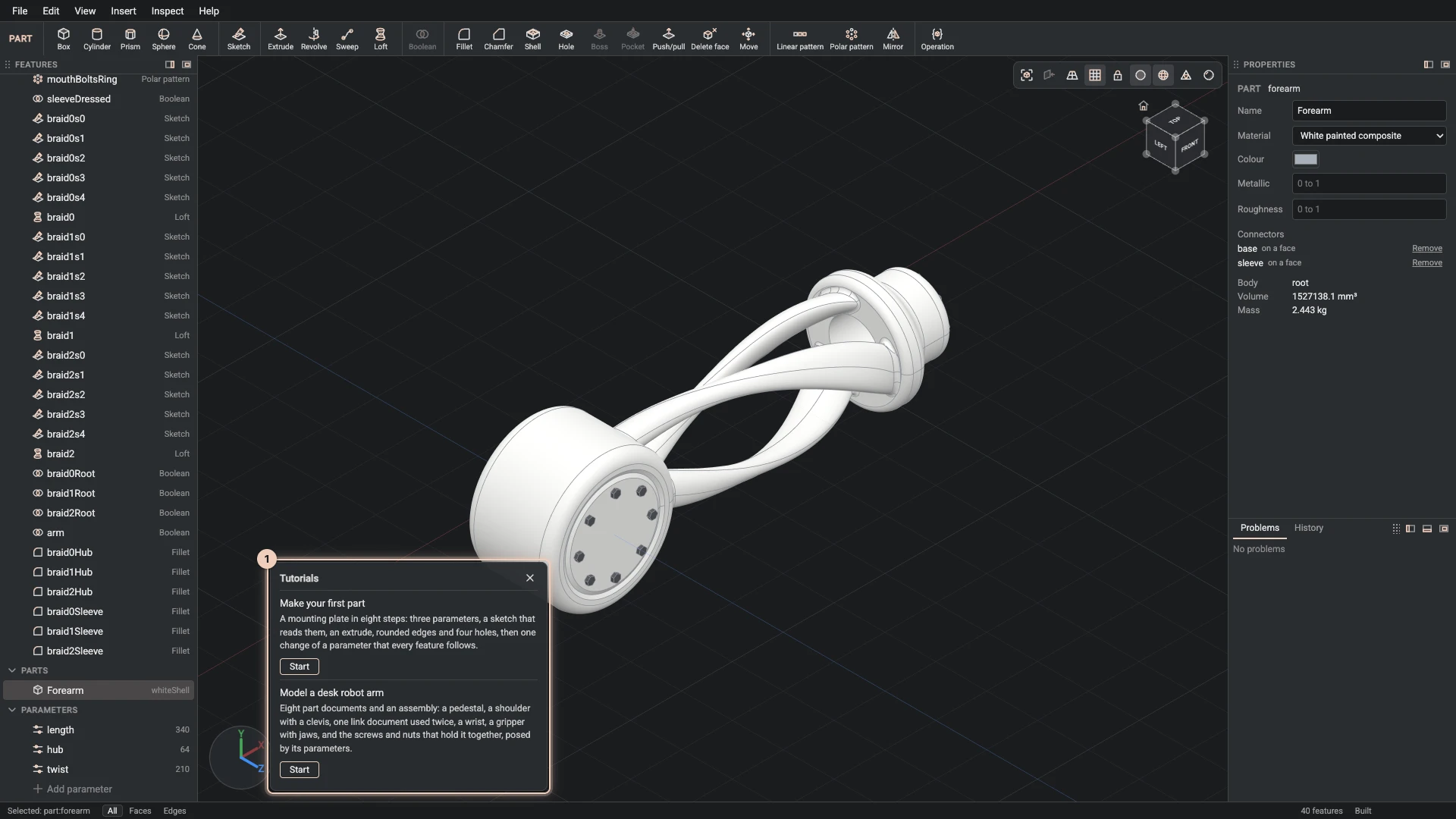Image resolution: width=1456 pixels, height=819 pixels.
Task: Collapse the PARTS section
Action: click(x=12, y=670)
